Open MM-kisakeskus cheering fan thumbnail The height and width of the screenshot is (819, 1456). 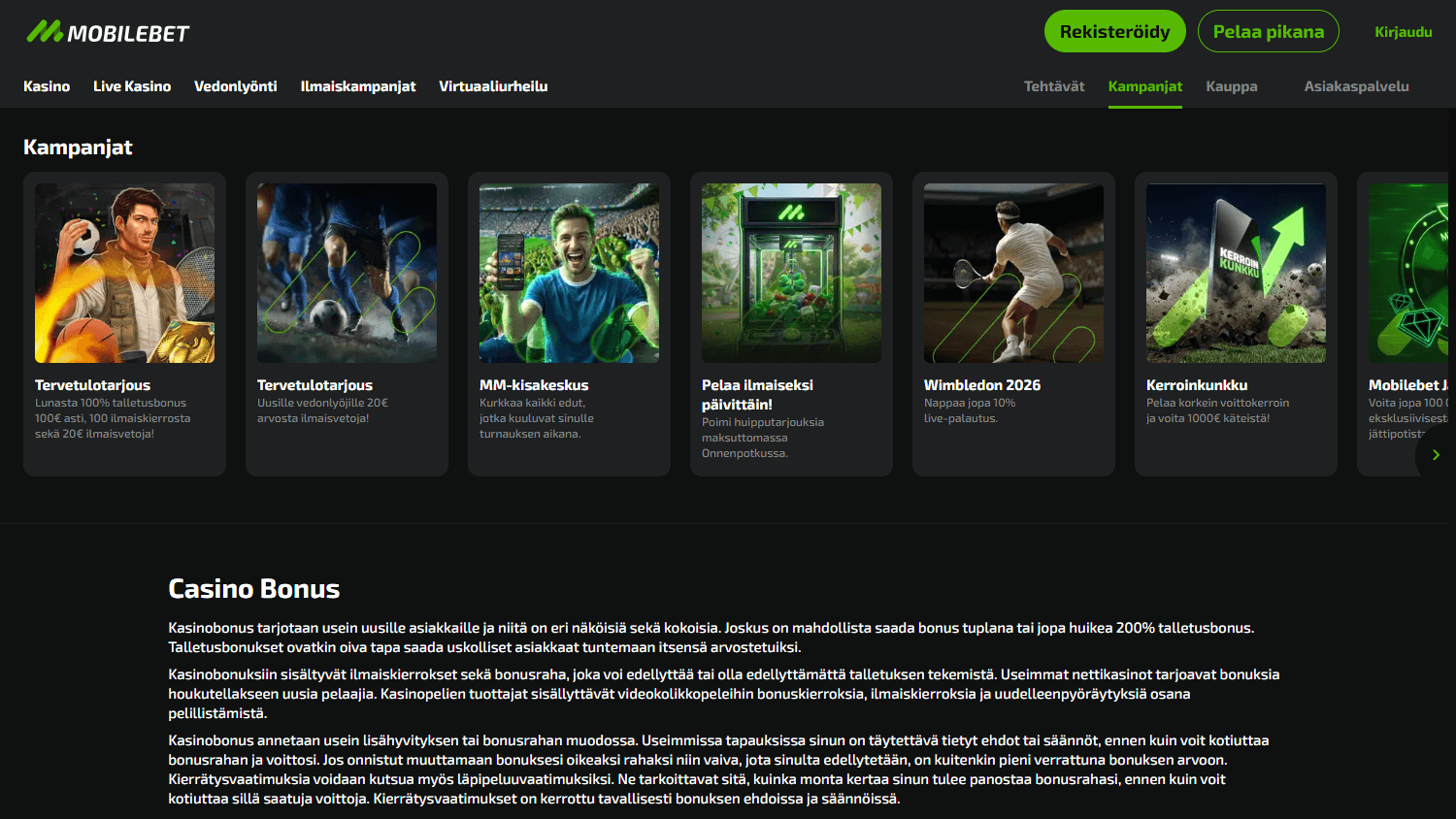[569, 273]
